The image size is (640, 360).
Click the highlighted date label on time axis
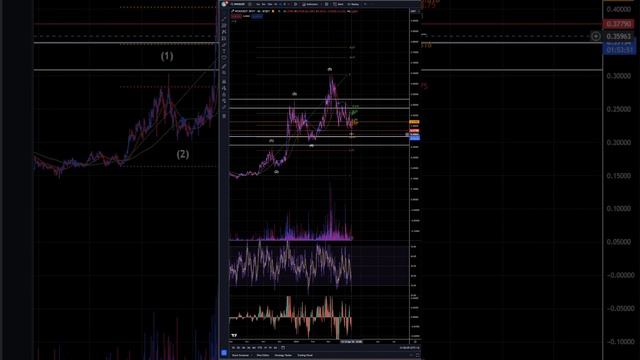(351, 342)
